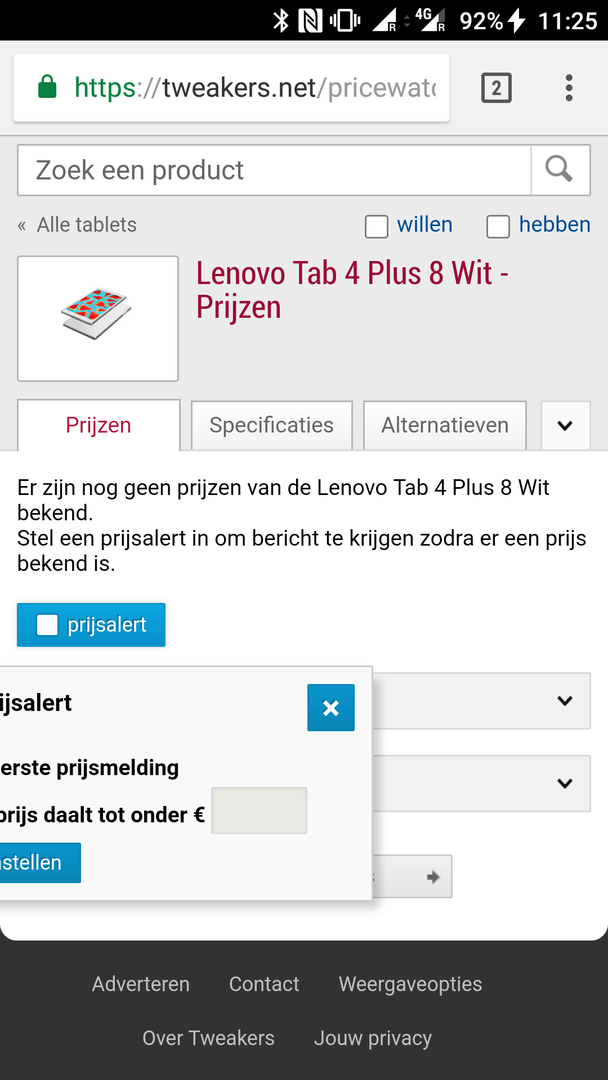Check the 'willen' checkbox
Viewport: 608px width, 1080px height.
(x=377, y=227)
